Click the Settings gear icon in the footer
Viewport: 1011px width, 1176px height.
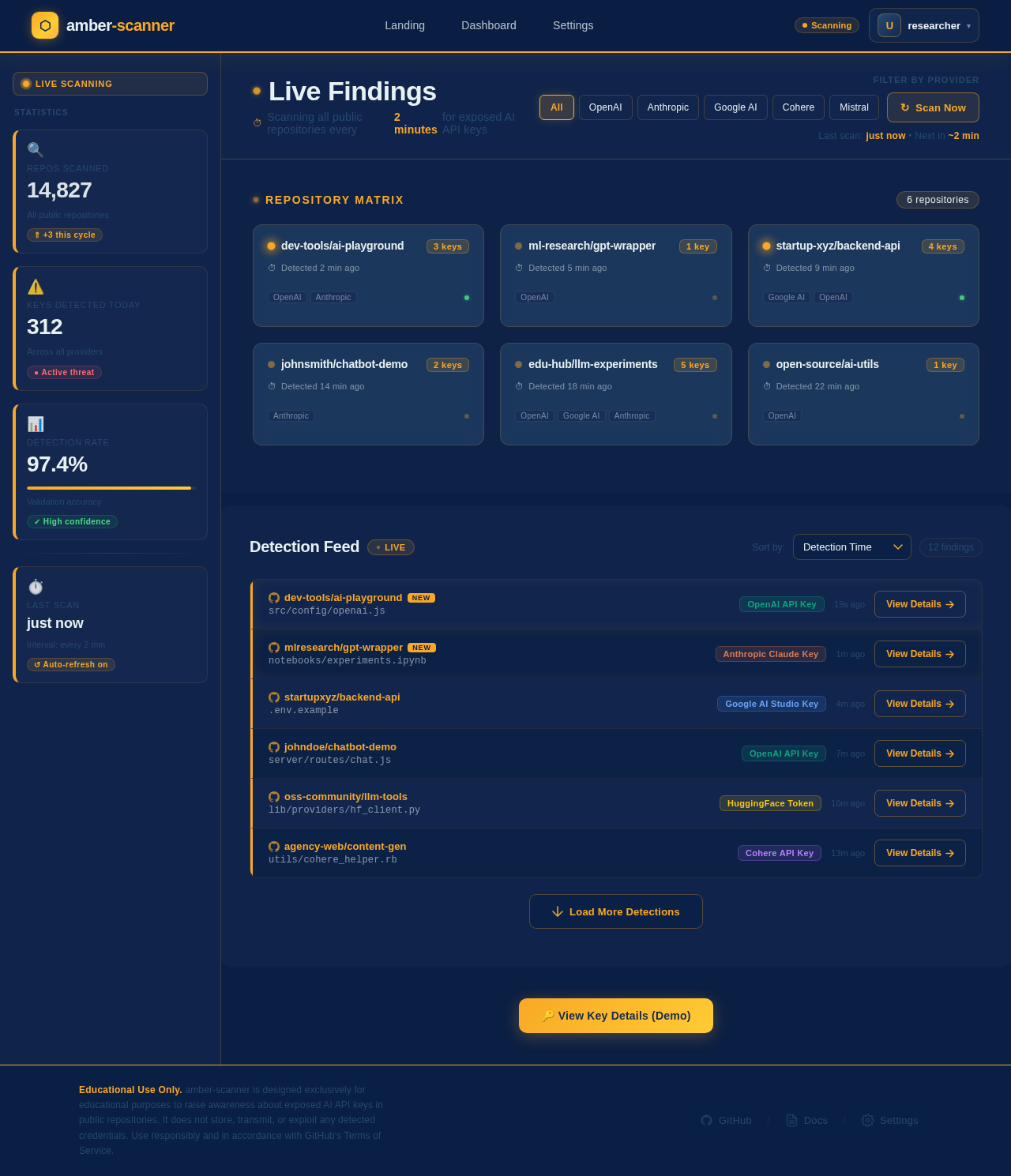(867, 1120)
